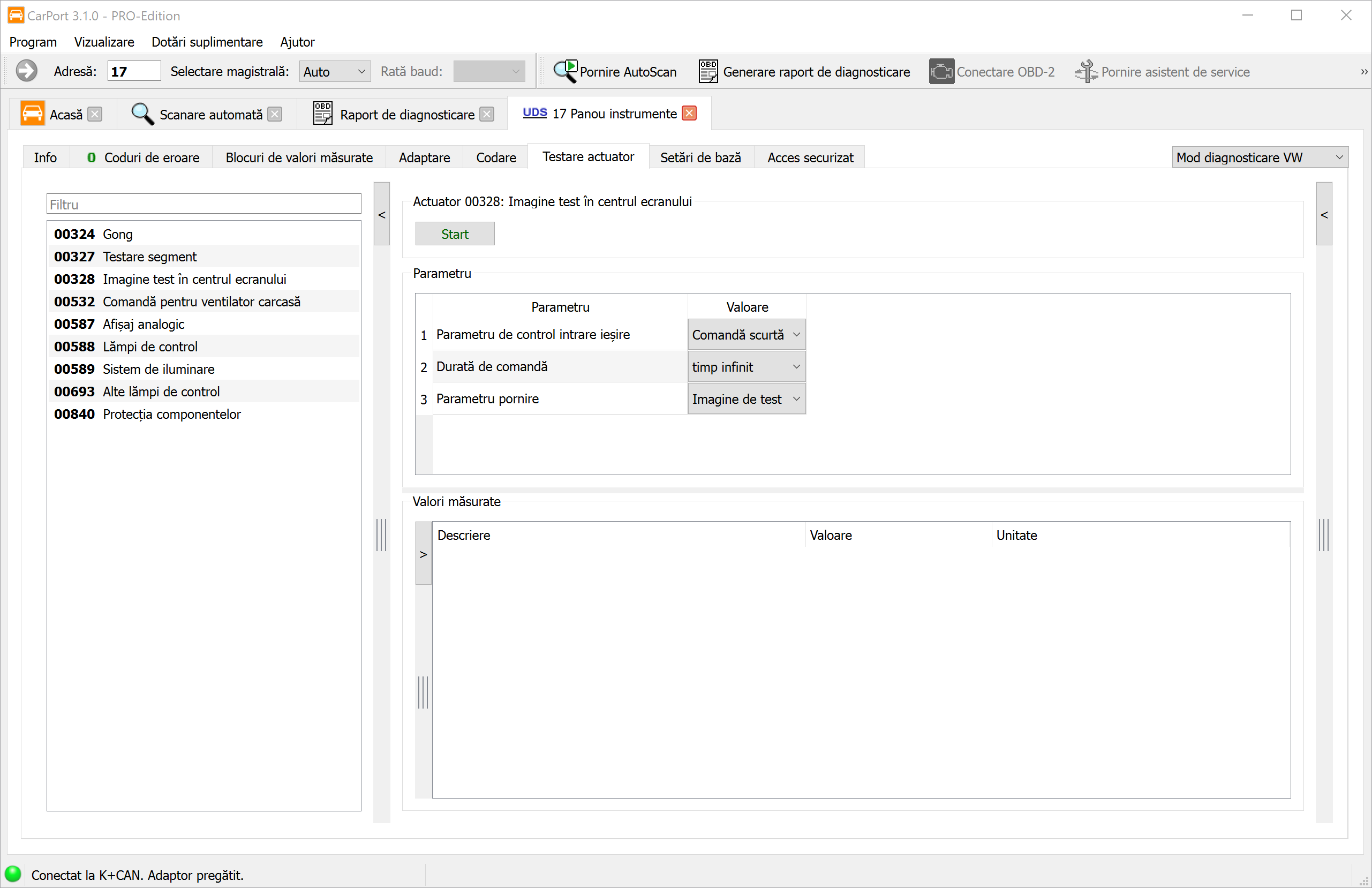Click the Conectare OBD-2 engine icon
This screenshot has height=888, width=1372.
941,72
